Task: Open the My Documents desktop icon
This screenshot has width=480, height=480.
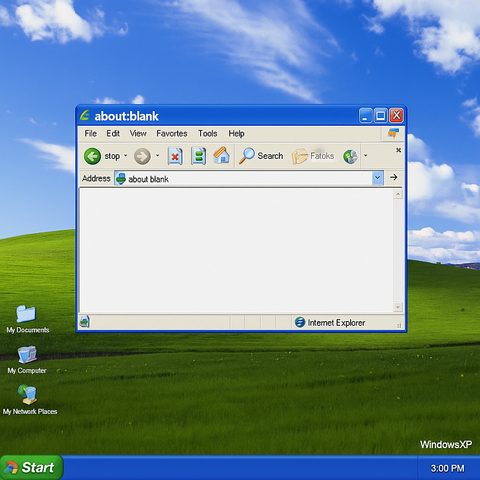Action: pyautogui.click(x=28, y=319)
